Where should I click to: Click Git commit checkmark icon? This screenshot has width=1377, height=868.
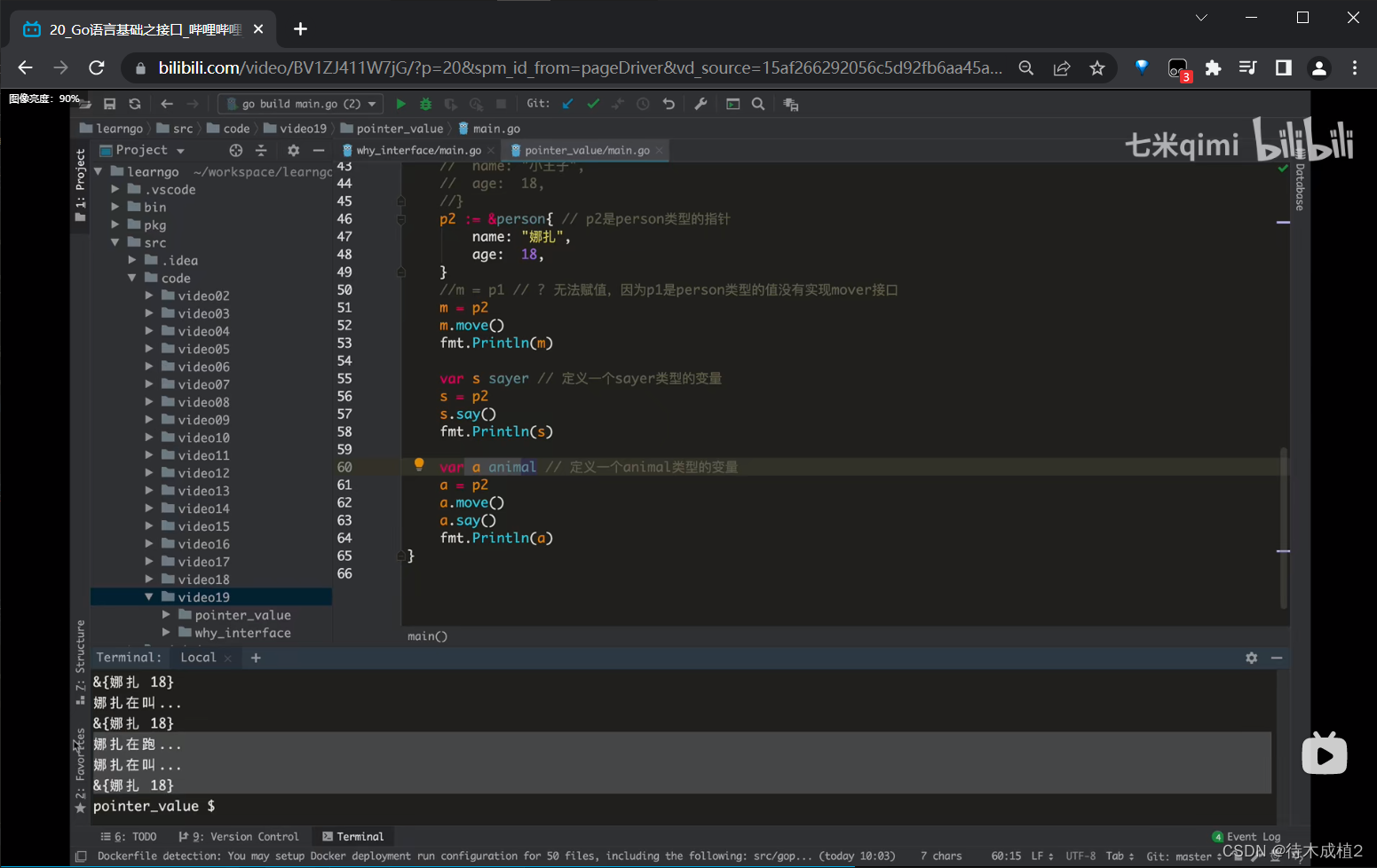click(x=593, y=104)
